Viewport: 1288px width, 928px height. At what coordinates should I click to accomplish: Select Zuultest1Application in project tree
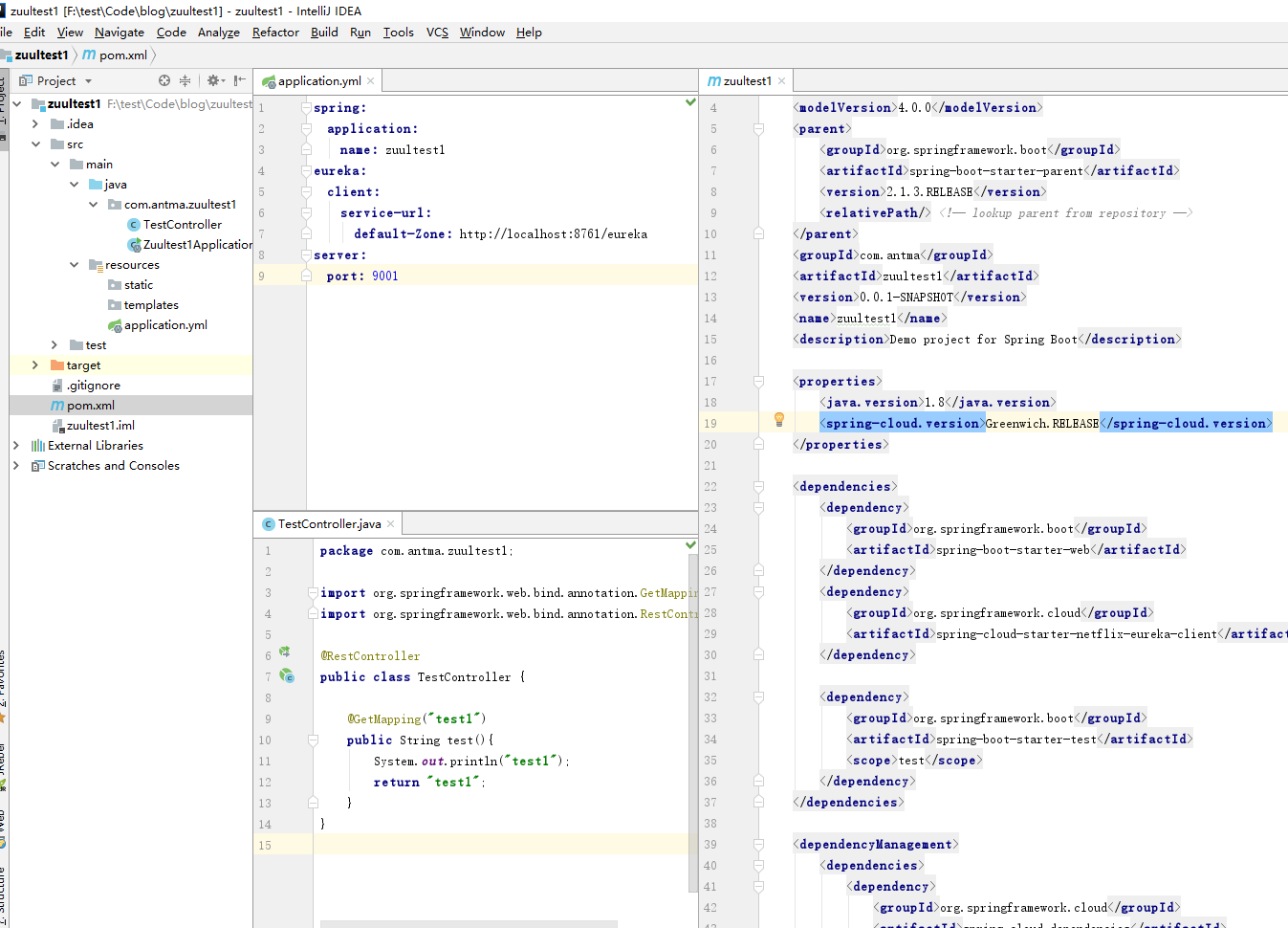(196, 245)
